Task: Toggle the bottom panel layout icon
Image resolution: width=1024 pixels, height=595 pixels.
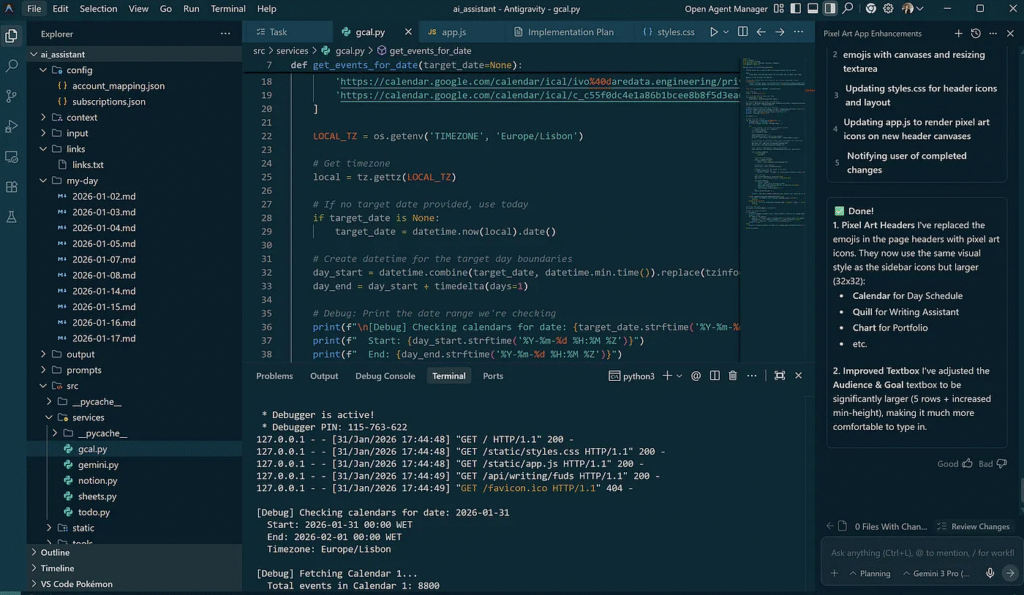Action: [x=813, y=9]
